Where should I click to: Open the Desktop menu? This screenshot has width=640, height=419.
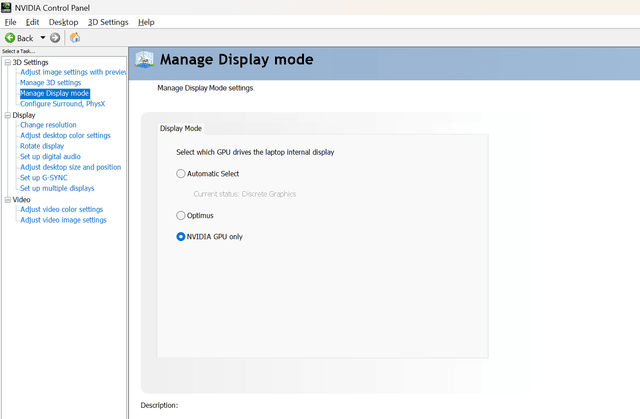[x=63, y=22]
